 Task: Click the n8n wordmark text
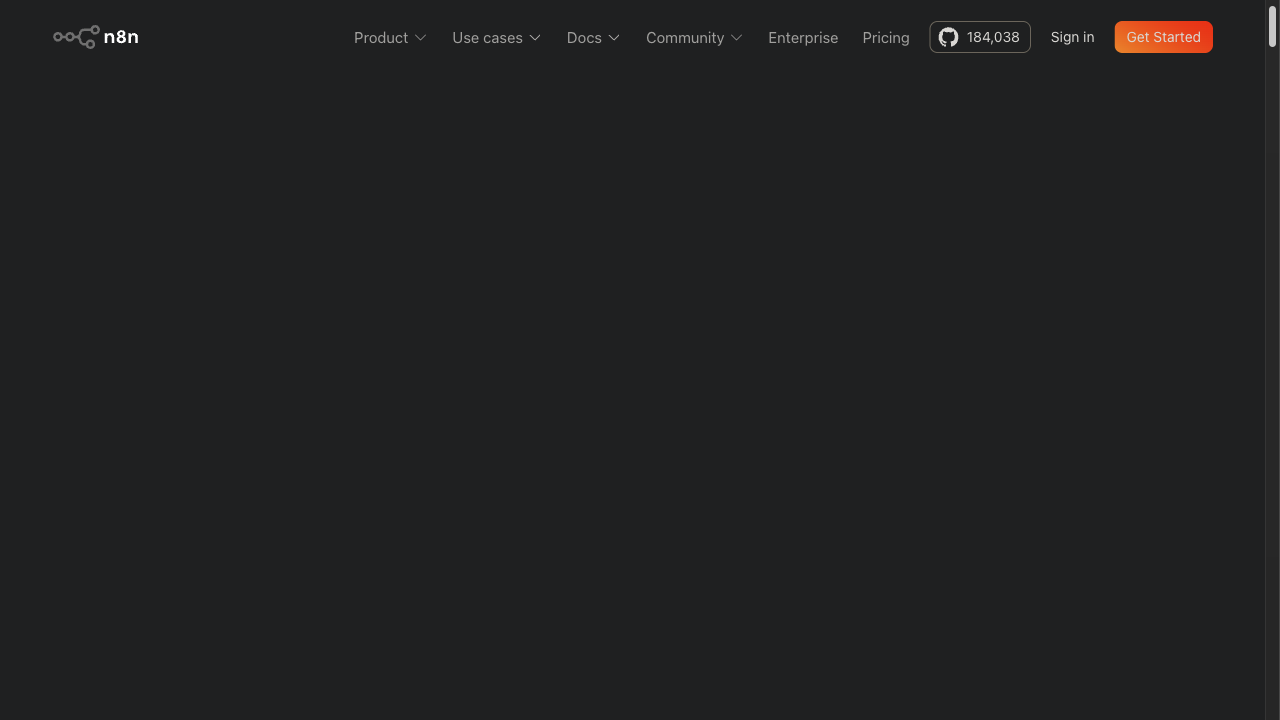121,36
